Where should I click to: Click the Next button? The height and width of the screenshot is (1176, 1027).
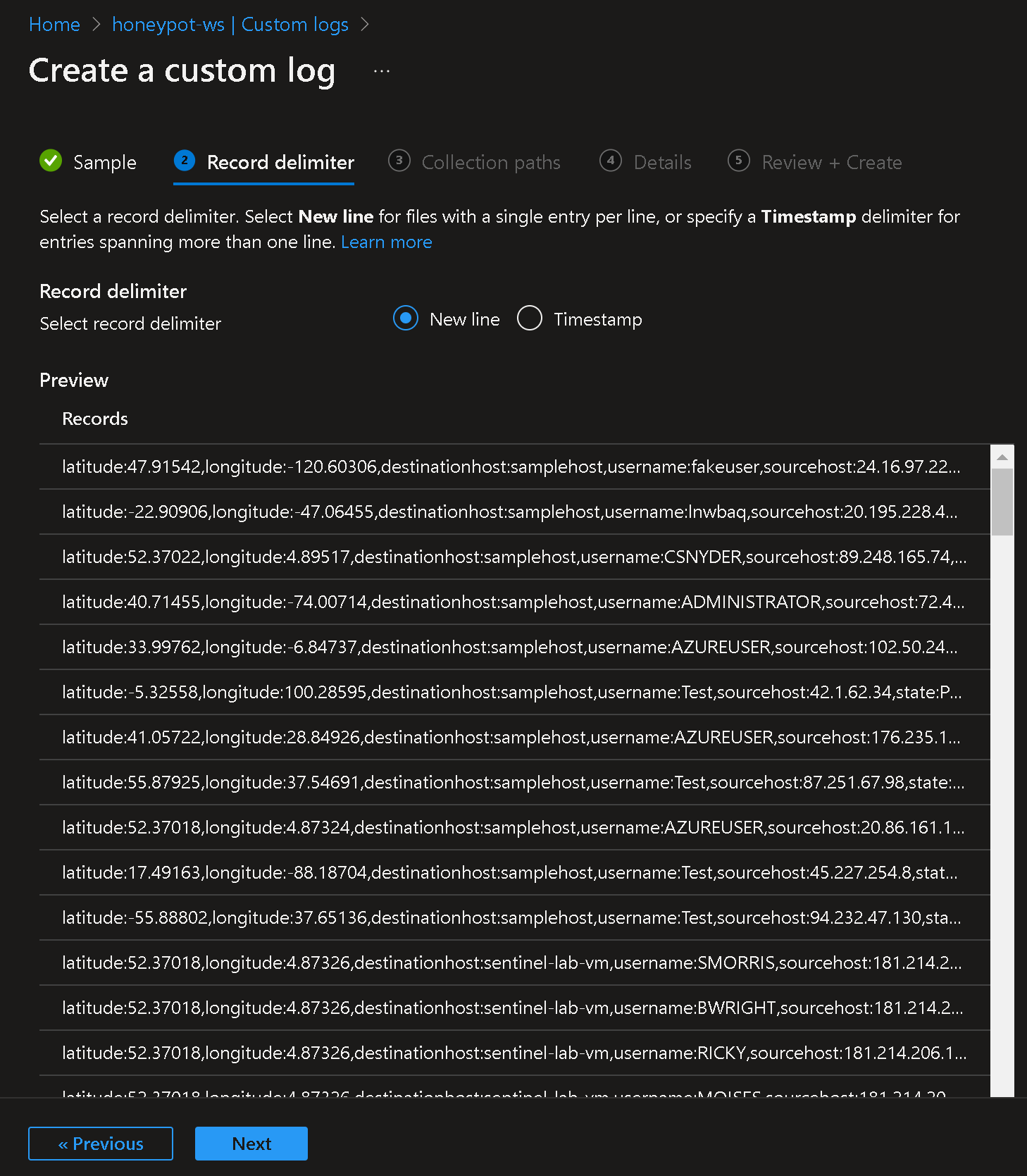(251, 1143)
